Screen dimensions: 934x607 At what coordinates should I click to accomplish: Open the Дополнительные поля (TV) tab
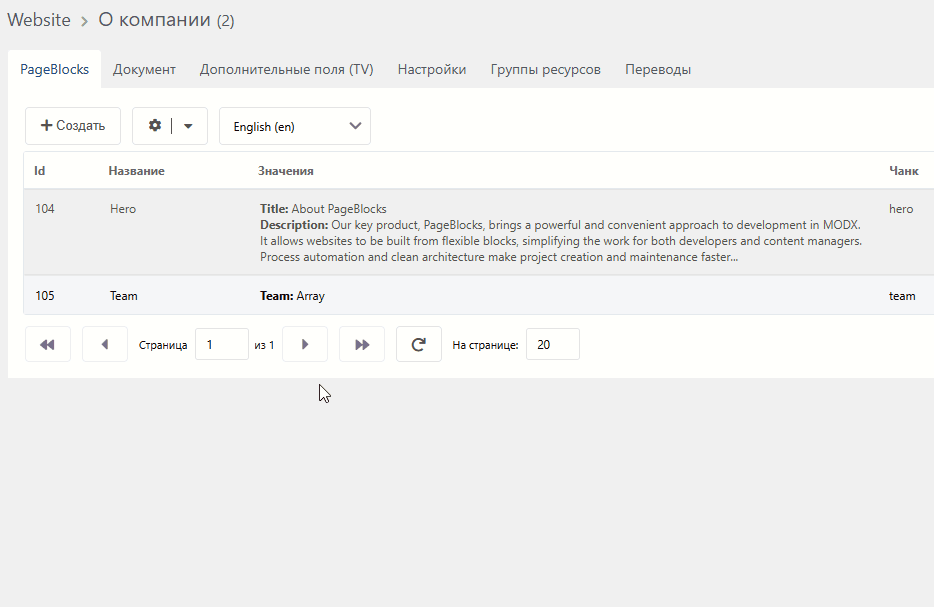click(287, 70)
